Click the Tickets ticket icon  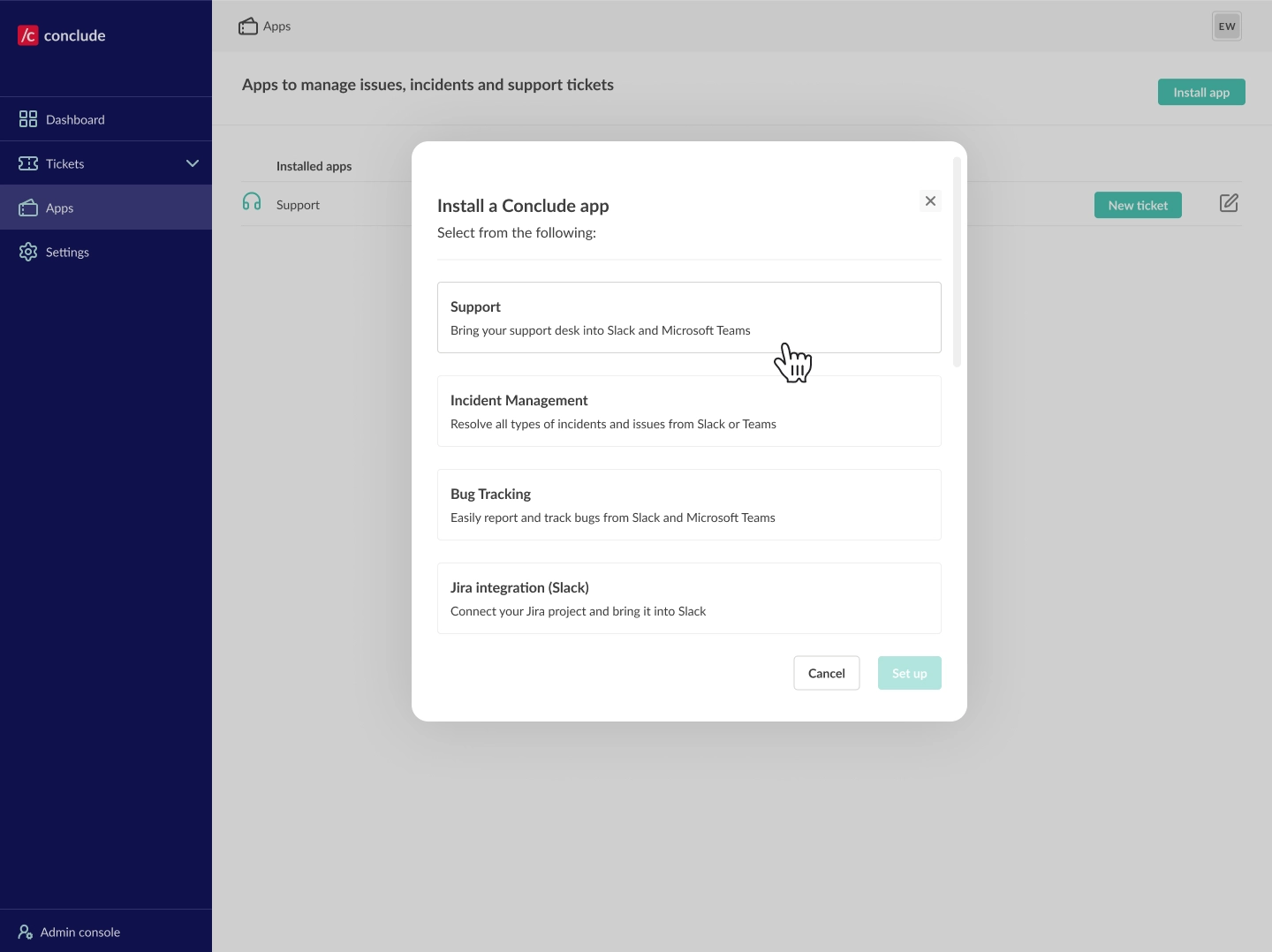[28, 163]
